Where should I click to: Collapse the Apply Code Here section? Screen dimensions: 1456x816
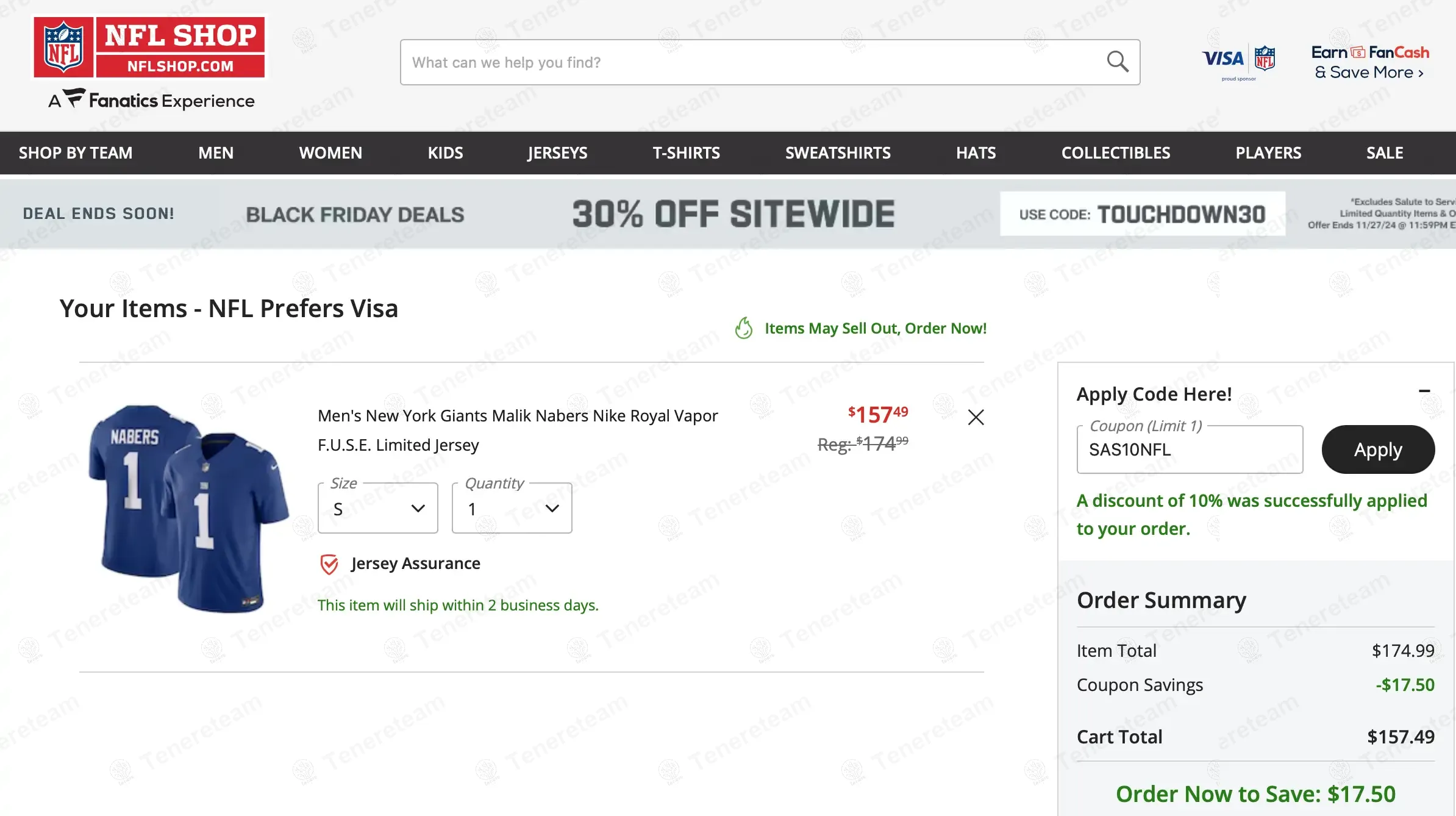point(1424,391)
